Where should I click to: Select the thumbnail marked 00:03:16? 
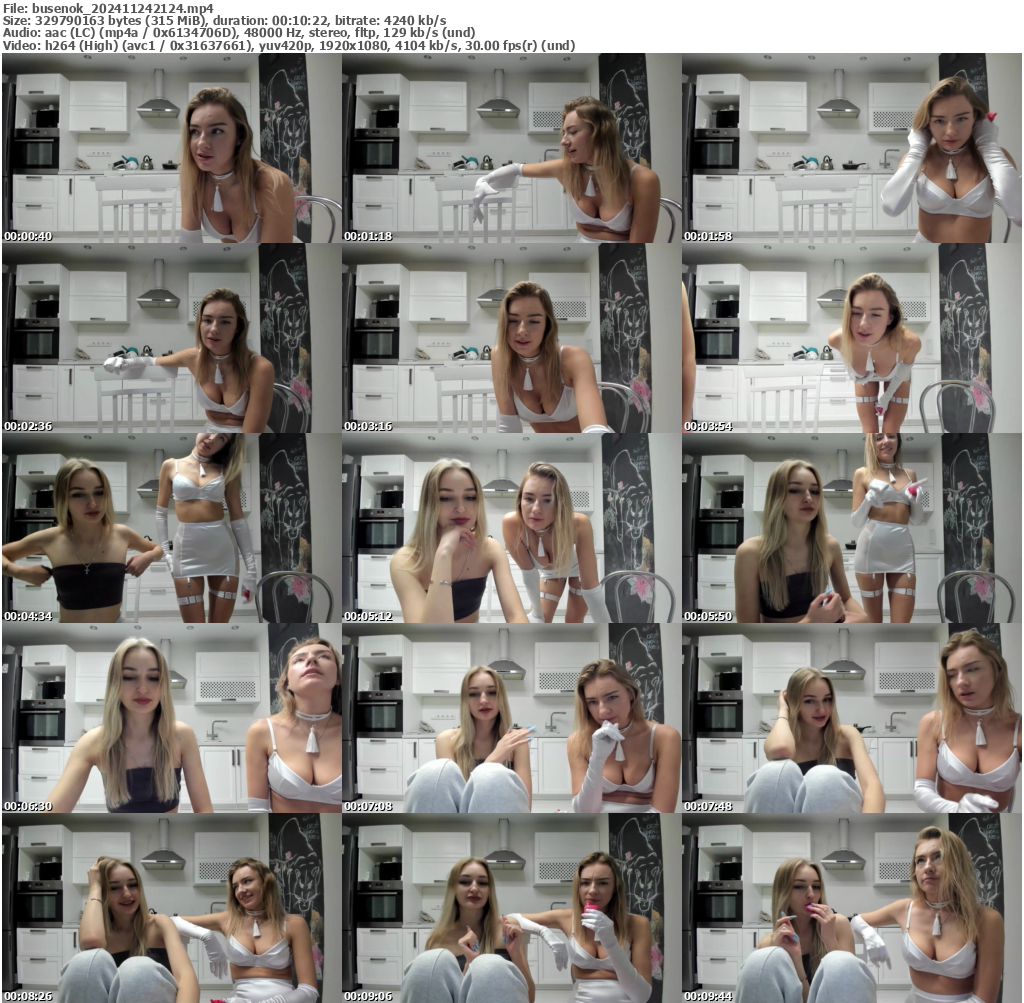pos(512,335)
